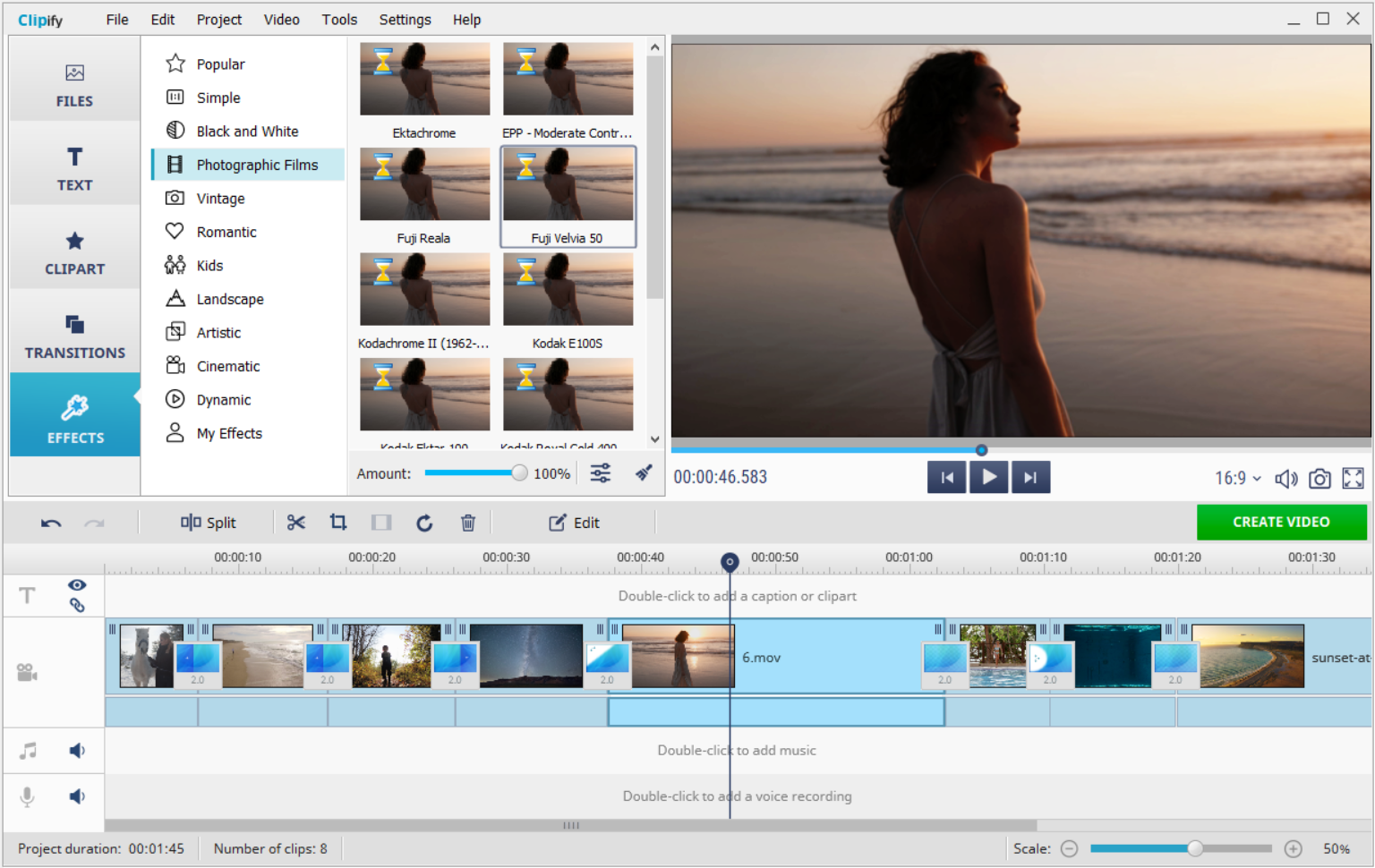Open effect settings sliders icon
Screen dimensions: 1375x868
point(601,473)
